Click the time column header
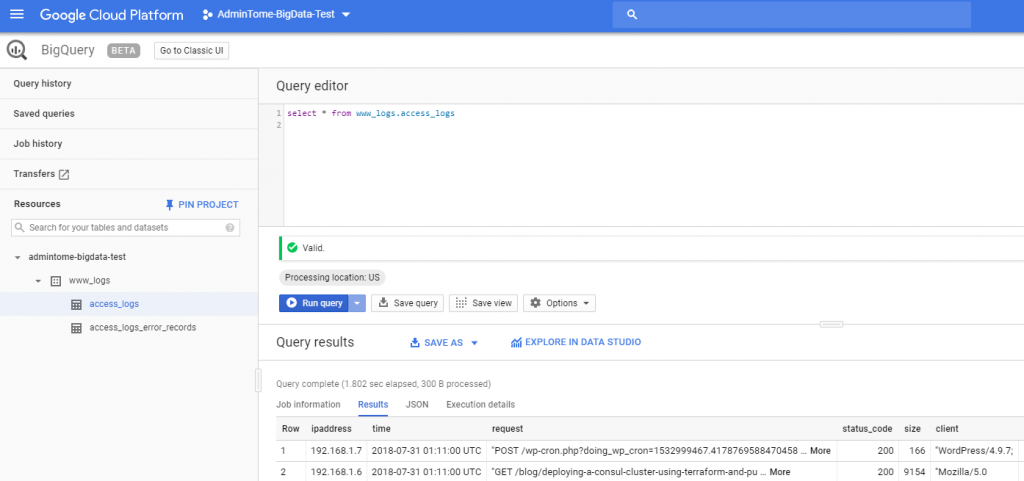Screen dimensions: 1024x481 click(381, 429)
